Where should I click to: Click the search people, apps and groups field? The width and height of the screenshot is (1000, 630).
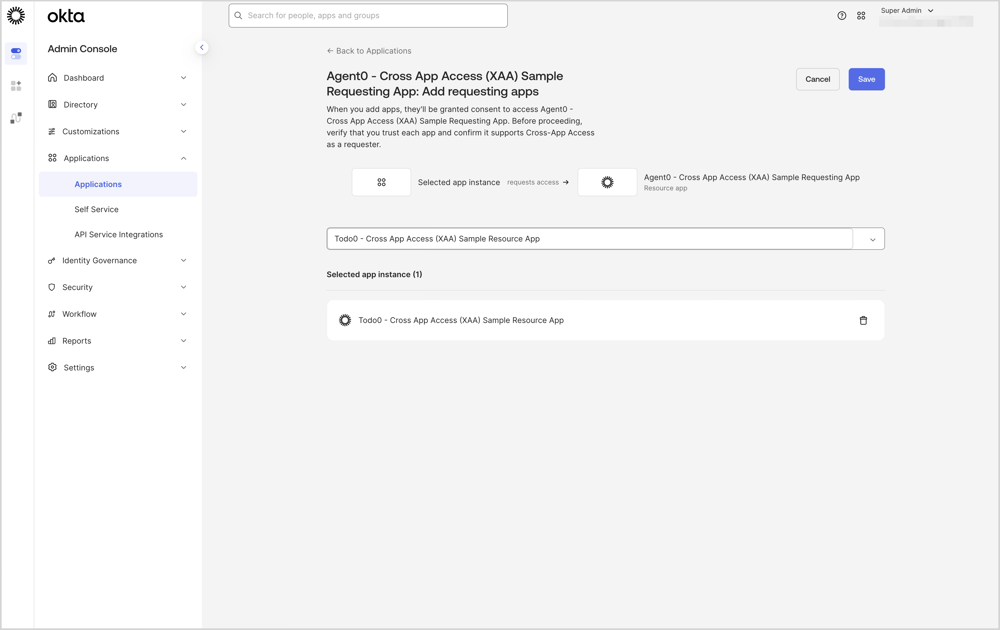click(368, 16)
